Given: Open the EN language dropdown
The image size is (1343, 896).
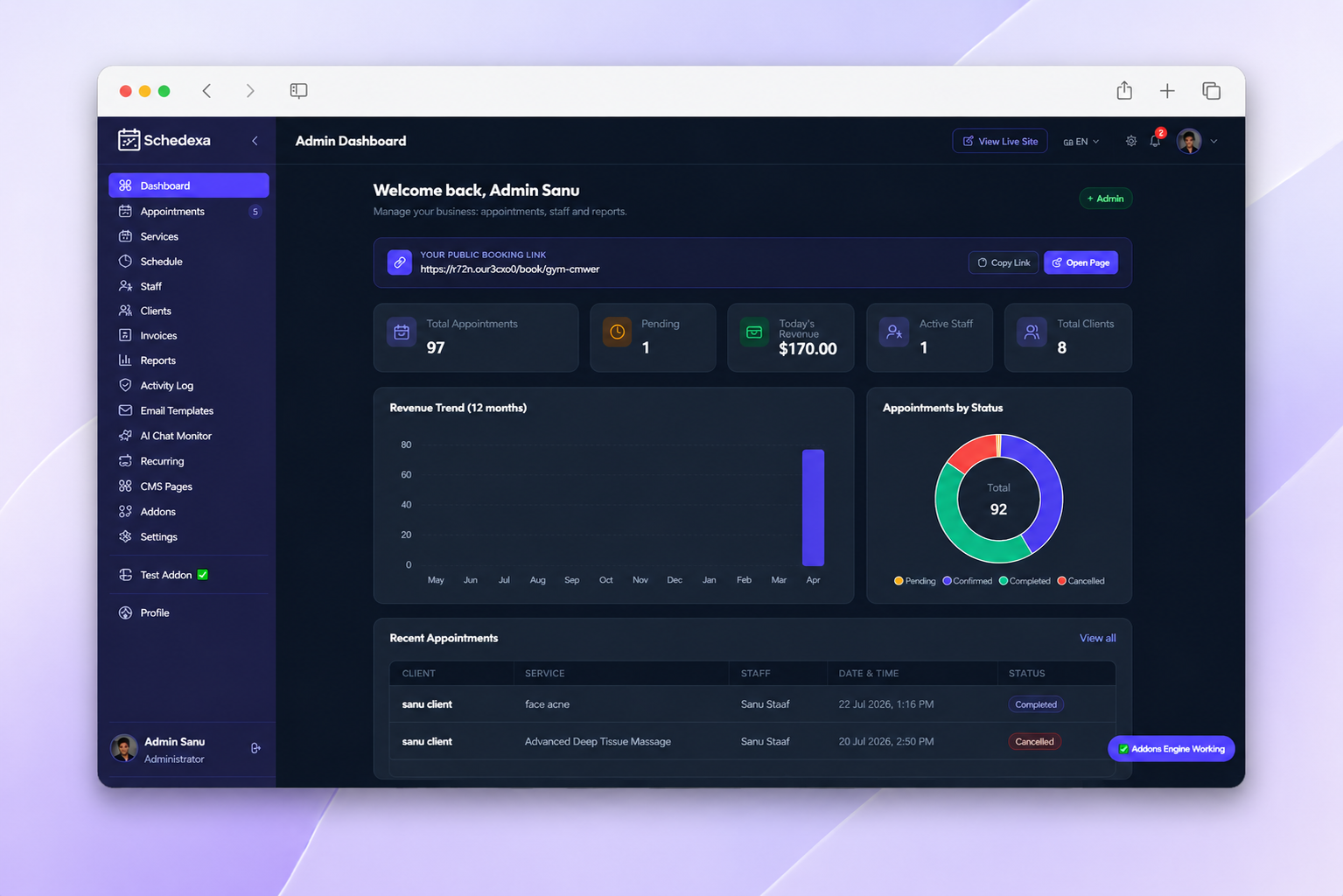Looking at the screenshot, I should click(x=1081, y=142).
